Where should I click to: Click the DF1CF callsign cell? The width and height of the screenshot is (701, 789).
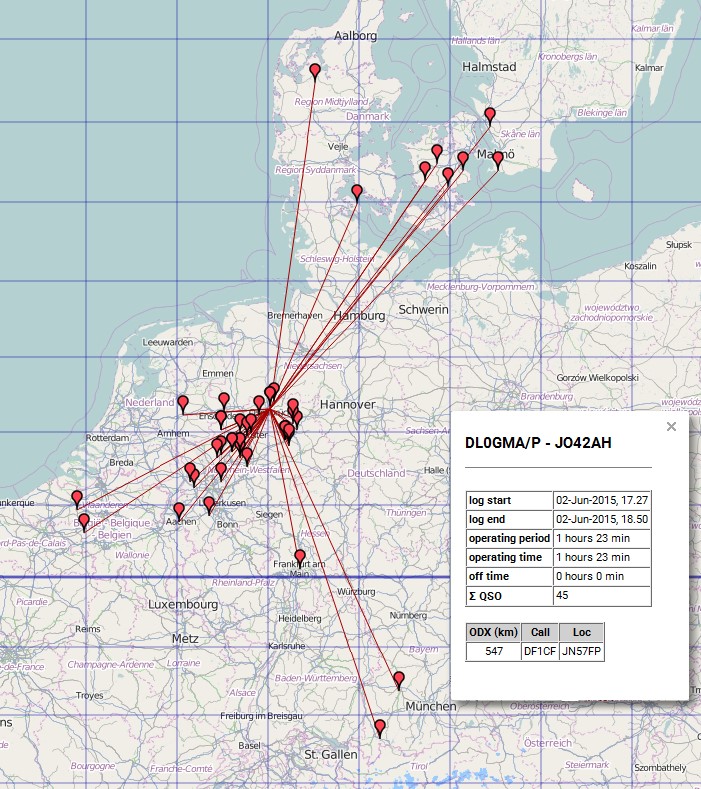[540, 652]
